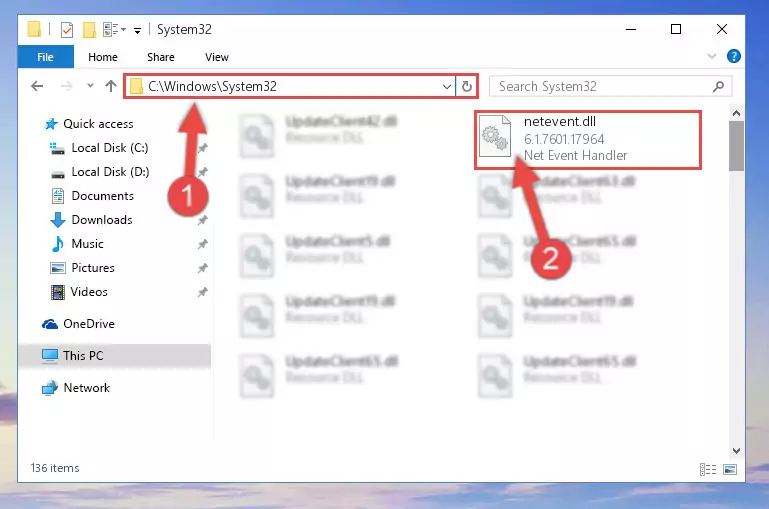Click the pin icon beside Music
The height and width of the screenshot is (509, 769).
pos(202,244)
